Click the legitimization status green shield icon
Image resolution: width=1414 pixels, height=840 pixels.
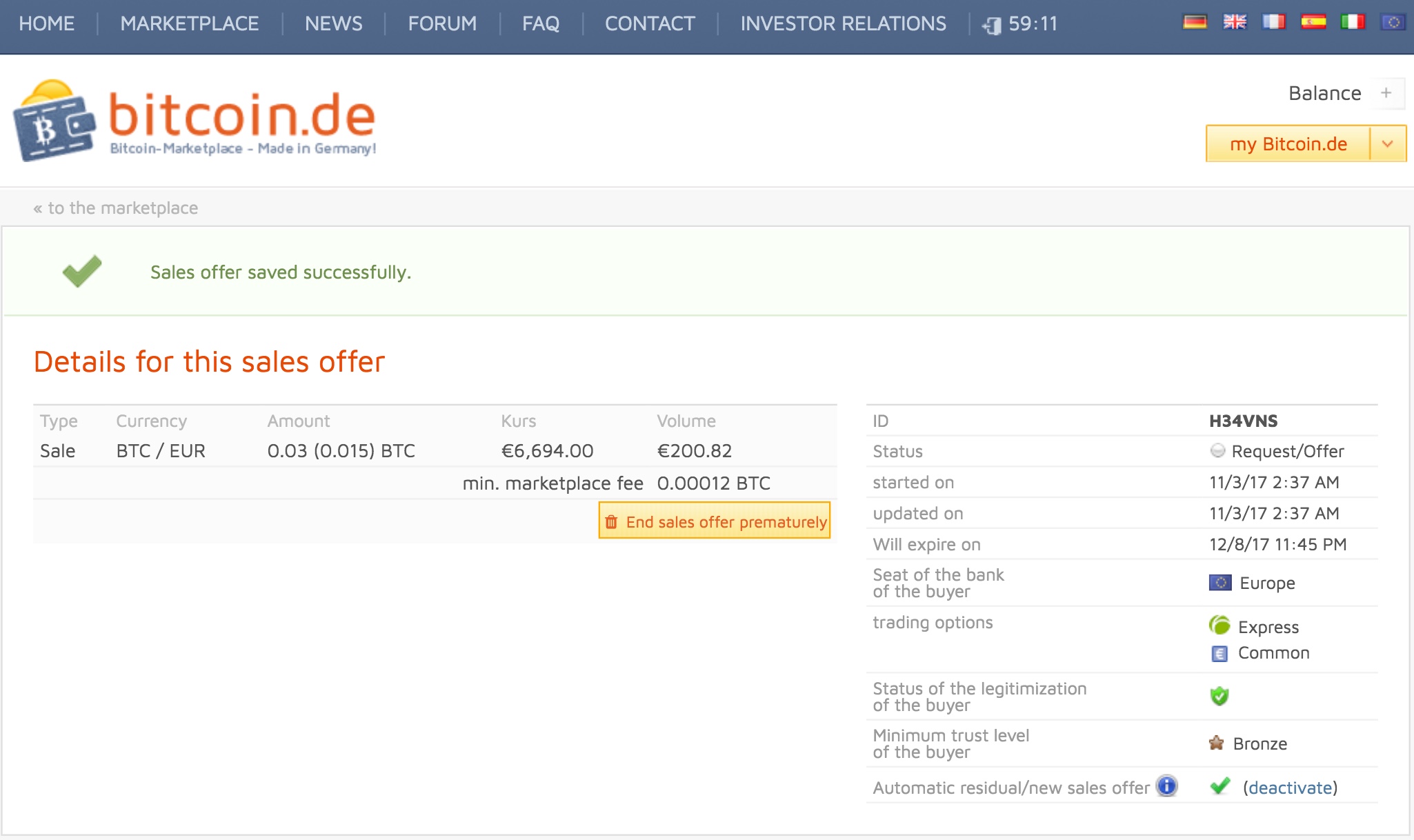coord(1220,696)
